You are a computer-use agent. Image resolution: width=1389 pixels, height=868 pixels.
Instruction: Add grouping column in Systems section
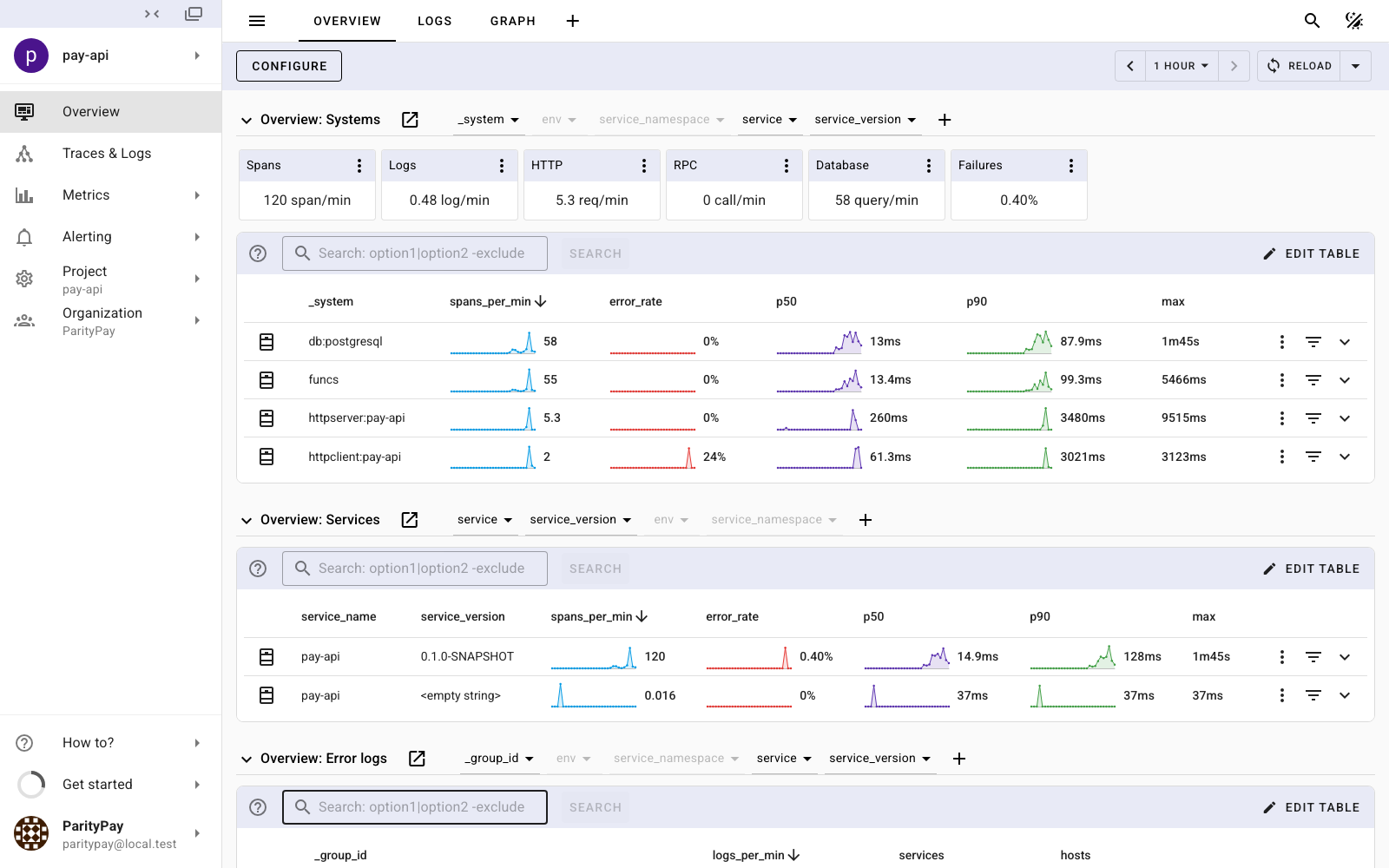[x=945, y=120]
